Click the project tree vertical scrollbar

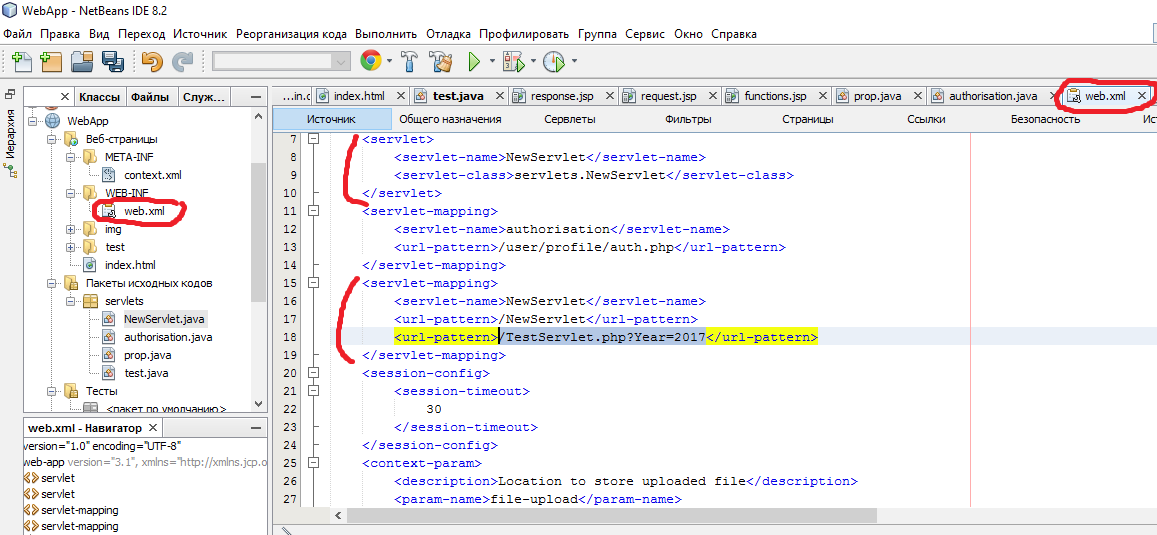(258, 232)
